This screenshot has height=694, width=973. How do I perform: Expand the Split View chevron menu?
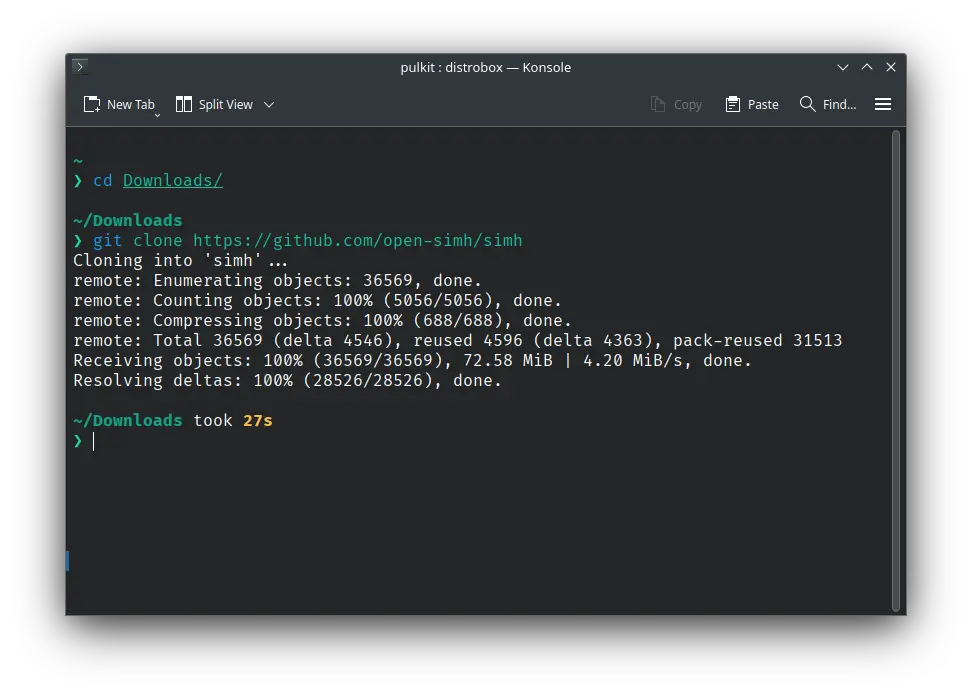pyautogui.click(x=269, y=105)
